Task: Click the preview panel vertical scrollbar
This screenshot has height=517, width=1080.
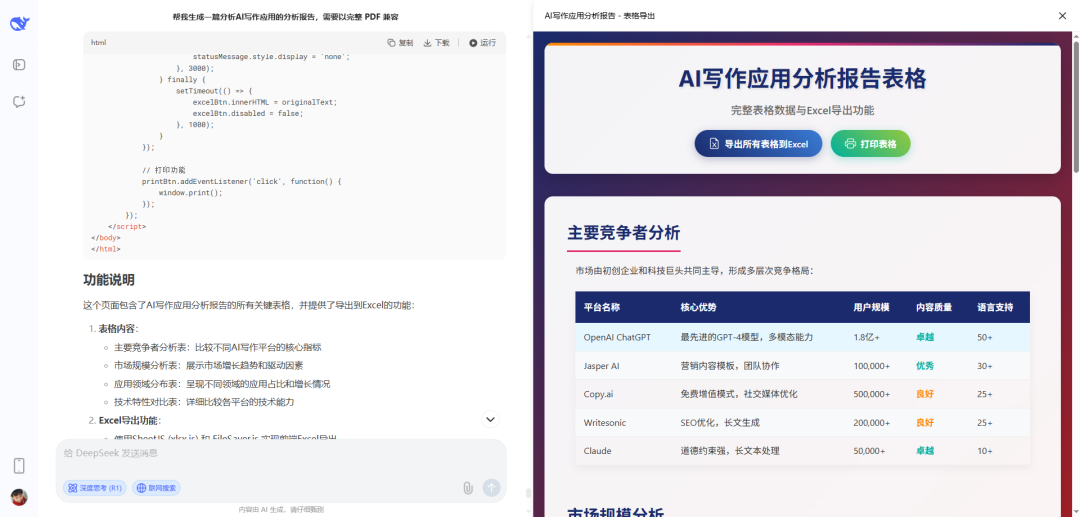Action: click(1076, 107)
